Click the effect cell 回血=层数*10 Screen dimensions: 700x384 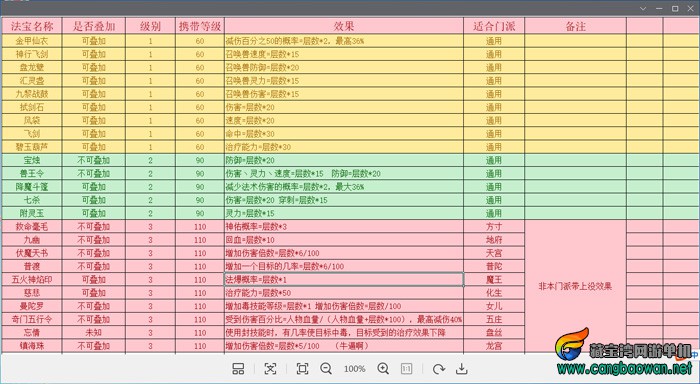pyautogui.click(x=344, y=240)
